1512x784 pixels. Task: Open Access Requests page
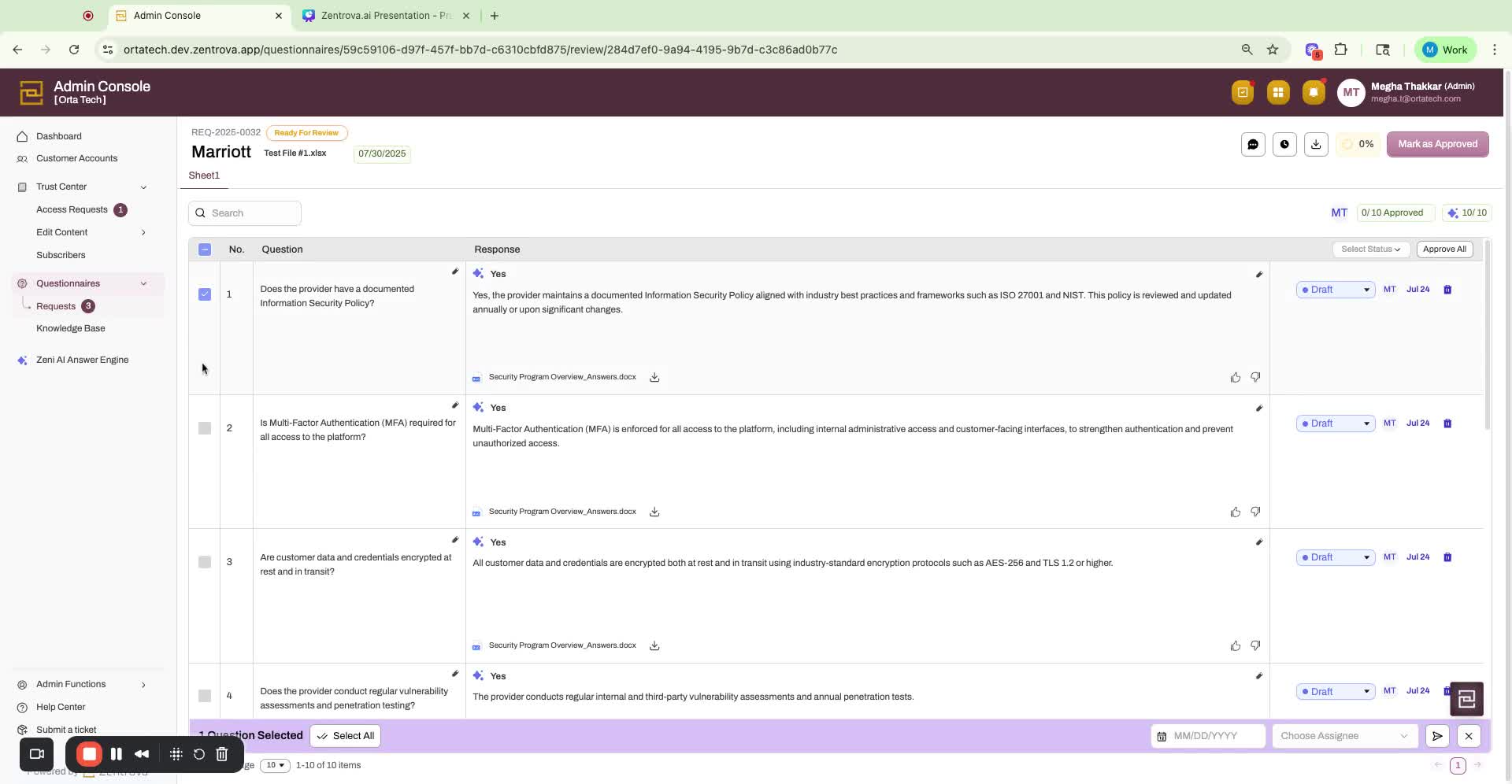(x=72, y=210)
